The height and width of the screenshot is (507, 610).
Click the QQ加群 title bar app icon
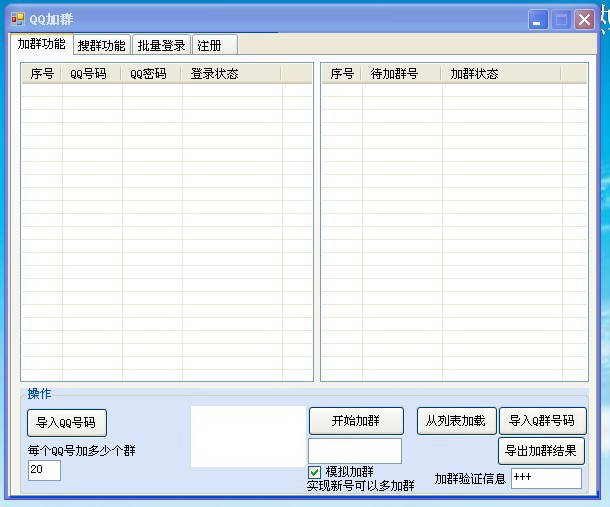click(x=17, y=19)
